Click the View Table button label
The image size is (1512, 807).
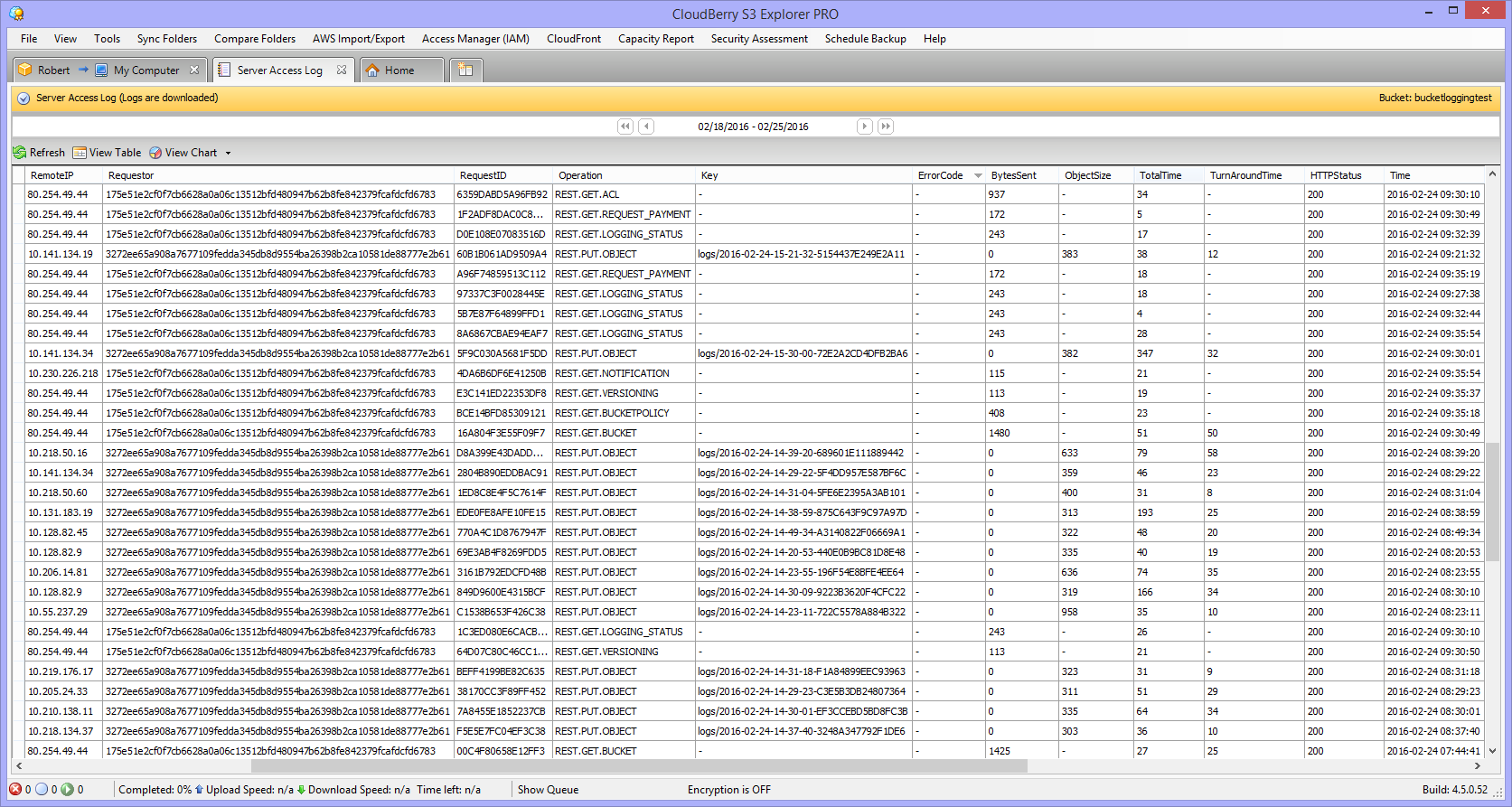(x=115, y=153)
